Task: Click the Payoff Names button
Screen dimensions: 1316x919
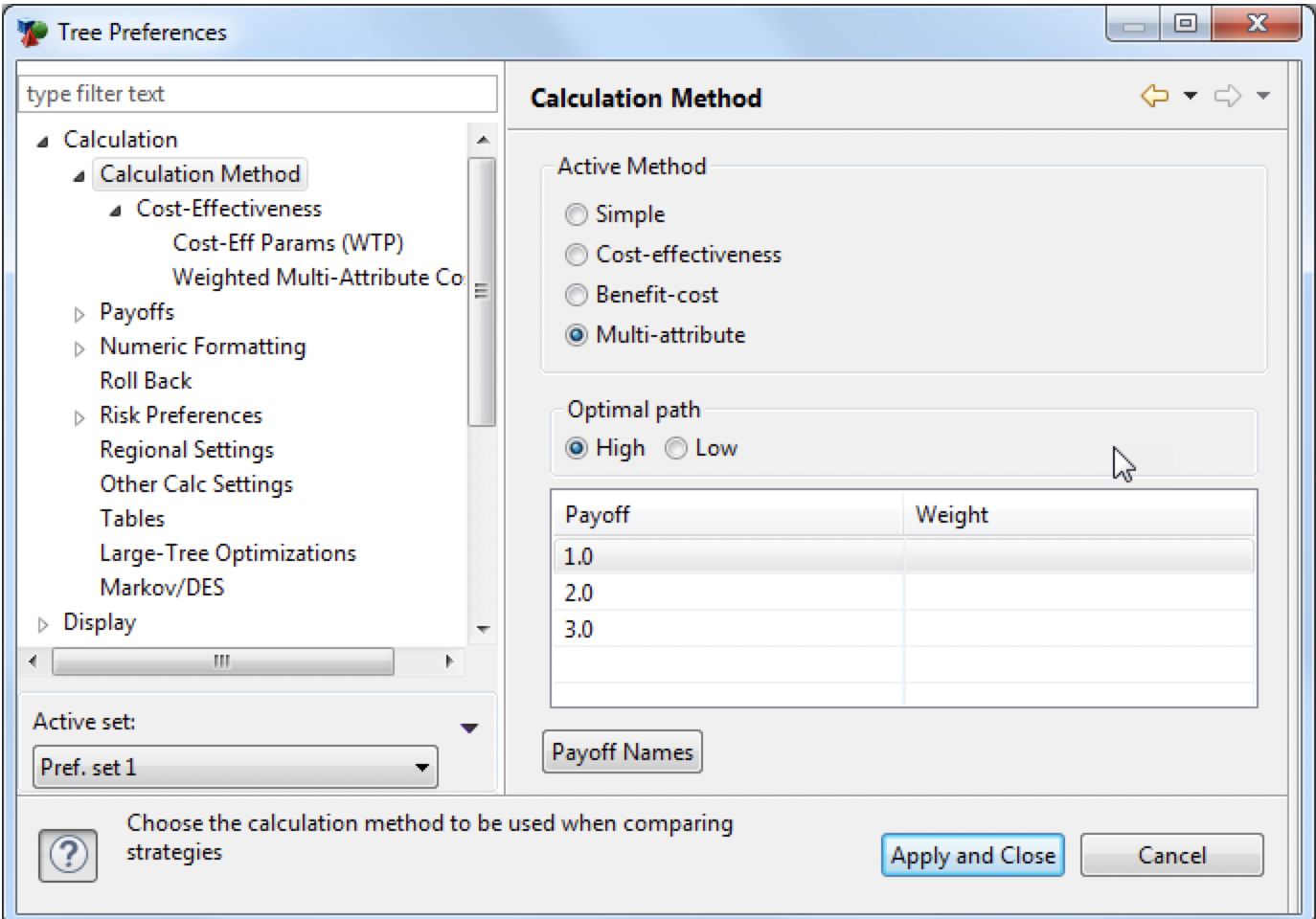Action: click(x=623, y=751)
